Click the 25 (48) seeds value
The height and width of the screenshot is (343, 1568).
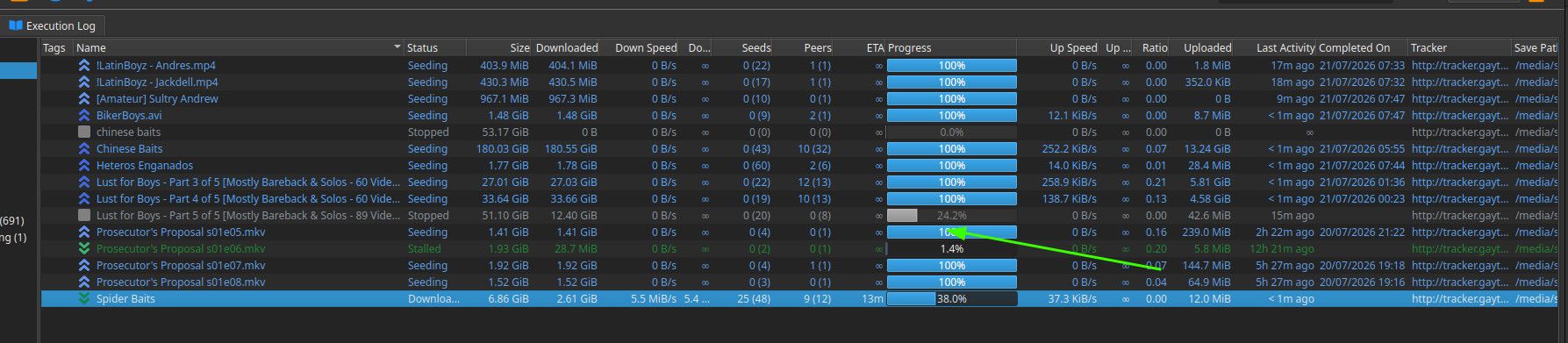coord(754,298)
